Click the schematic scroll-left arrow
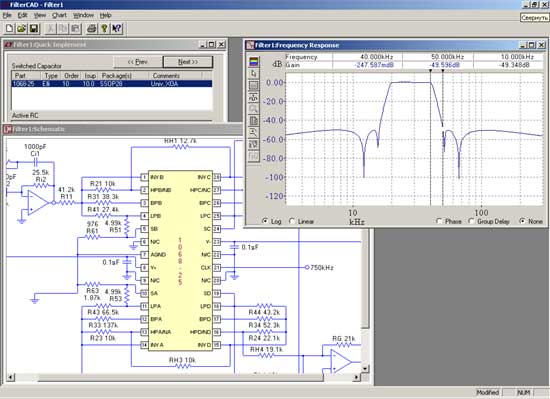550x399 pixels. point(10,377)
